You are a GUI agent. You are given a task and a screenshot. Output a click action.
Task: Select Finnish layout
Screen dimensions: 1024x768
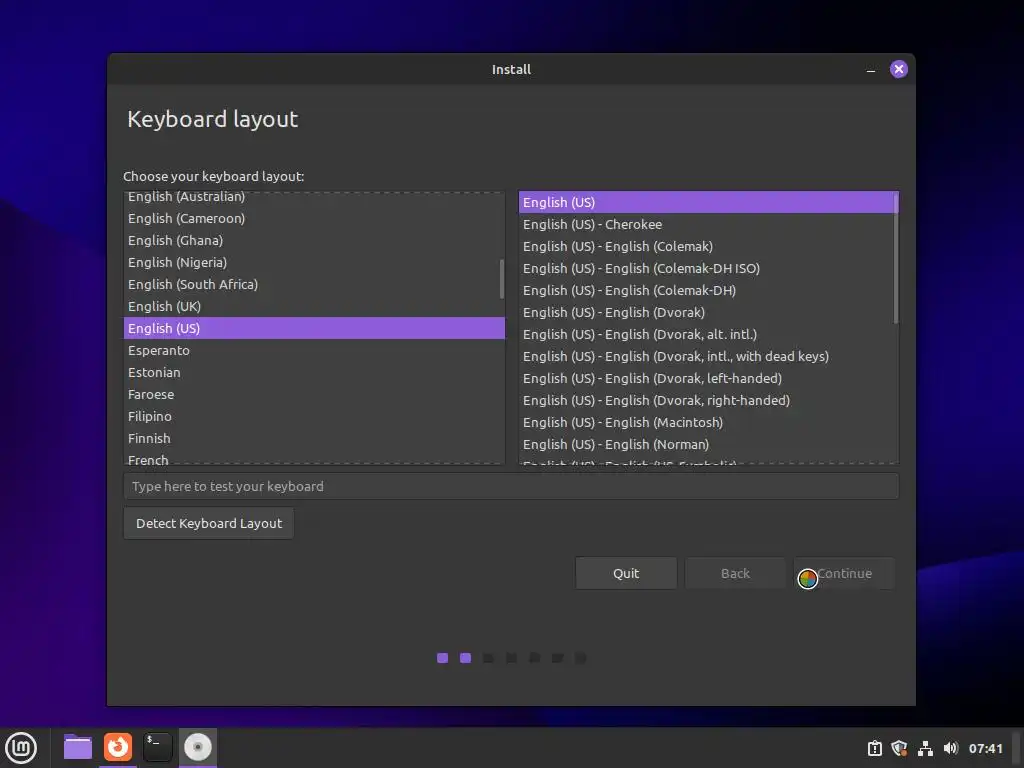click(314, 438)
